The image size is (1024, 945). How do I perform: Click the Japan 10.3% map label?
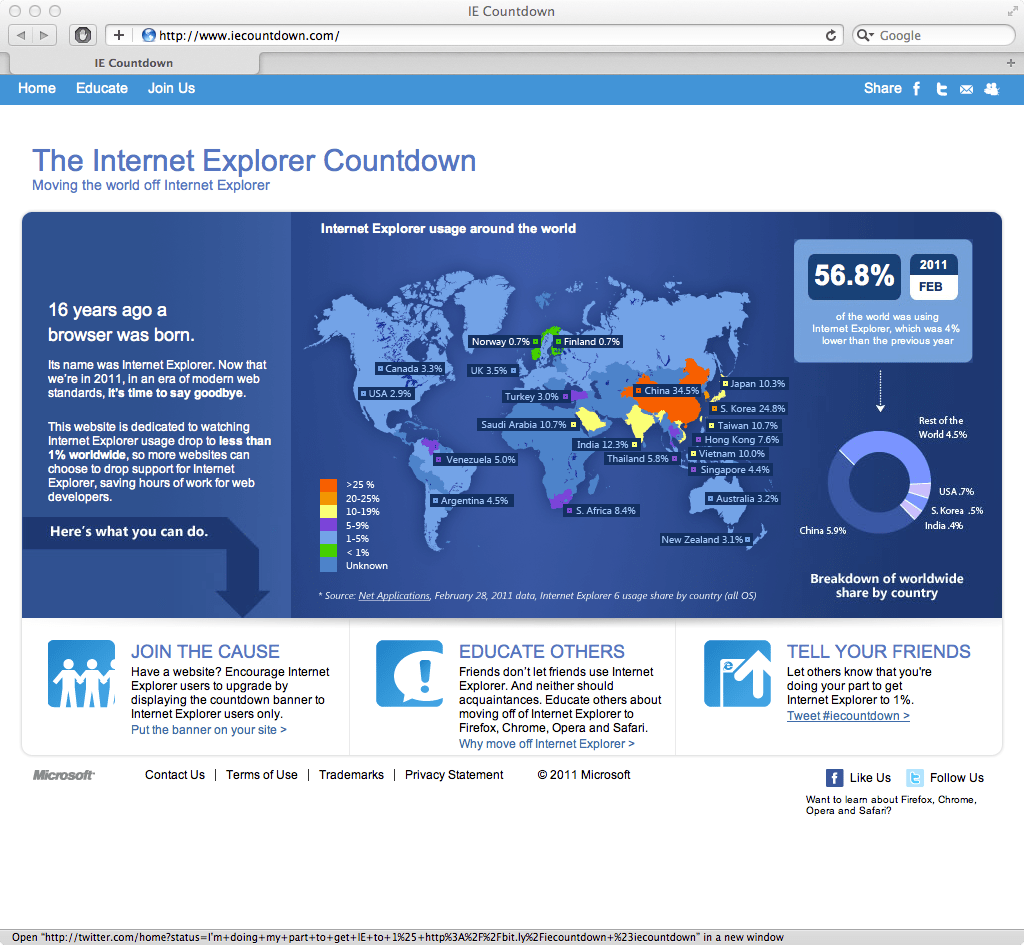[754, 383]
